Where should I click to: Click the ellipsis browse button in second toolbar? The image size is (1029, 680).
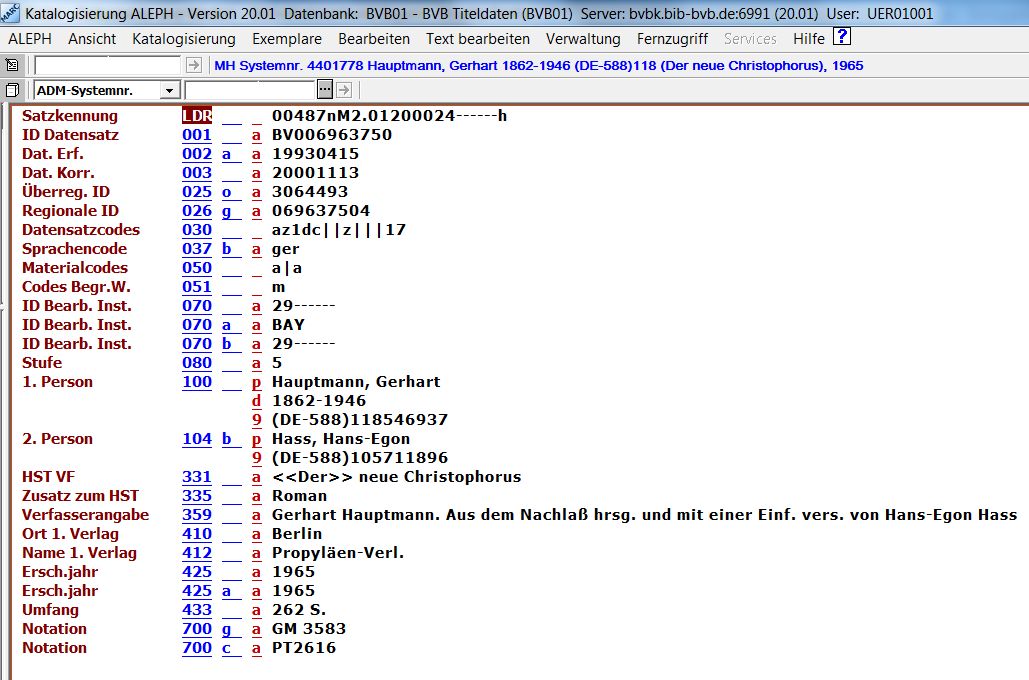pos(324,90)
